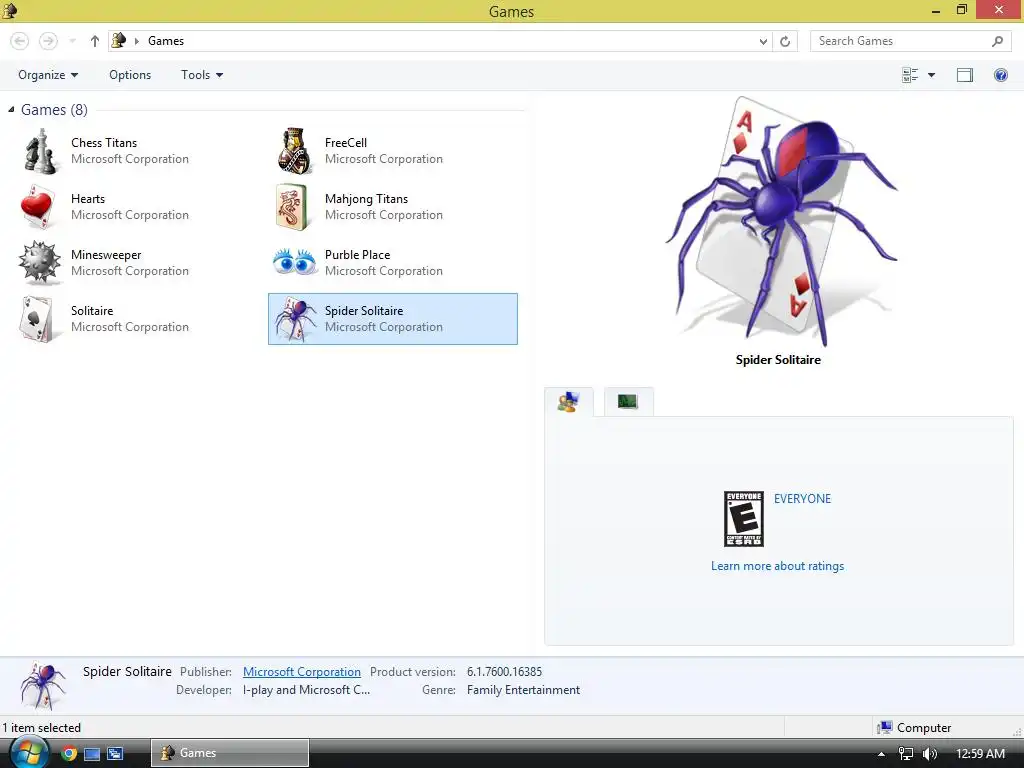Open the network tray icon
The width and height of the screenshot is (1024, 768).
click(906, 754)
